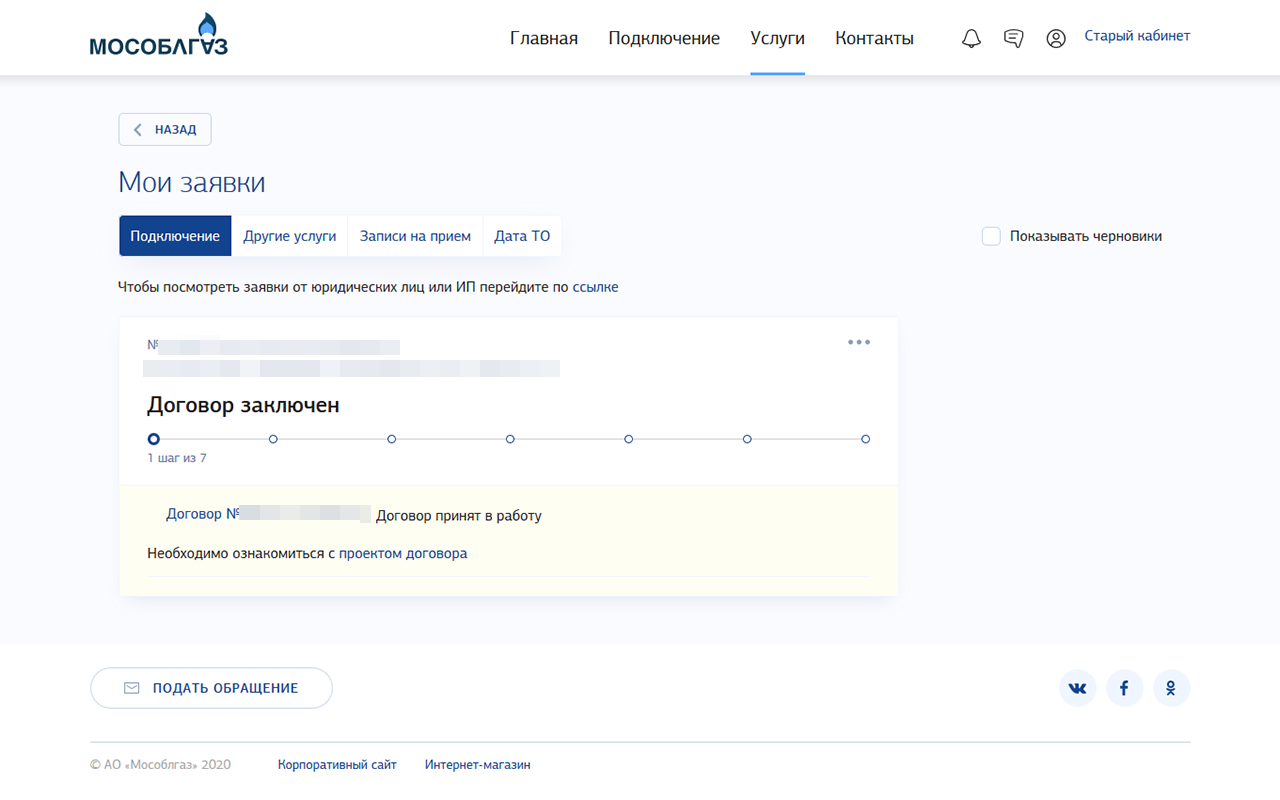Click first step marker on progress line
This screenshot has height=800, width=1280.
(x=153, y=439)
